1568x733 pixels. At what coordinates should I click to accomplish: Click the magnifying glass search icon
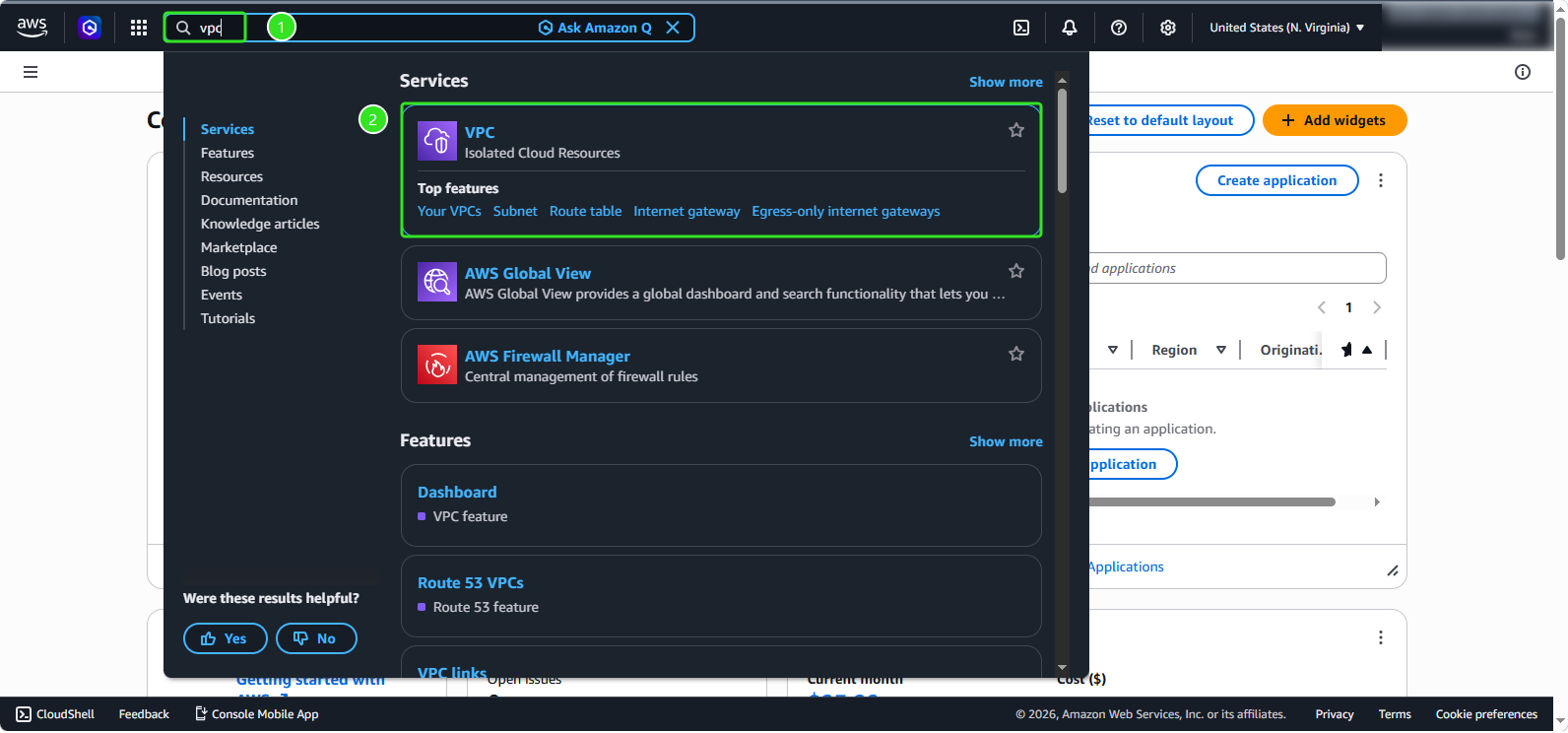click(x=183, y=28)
